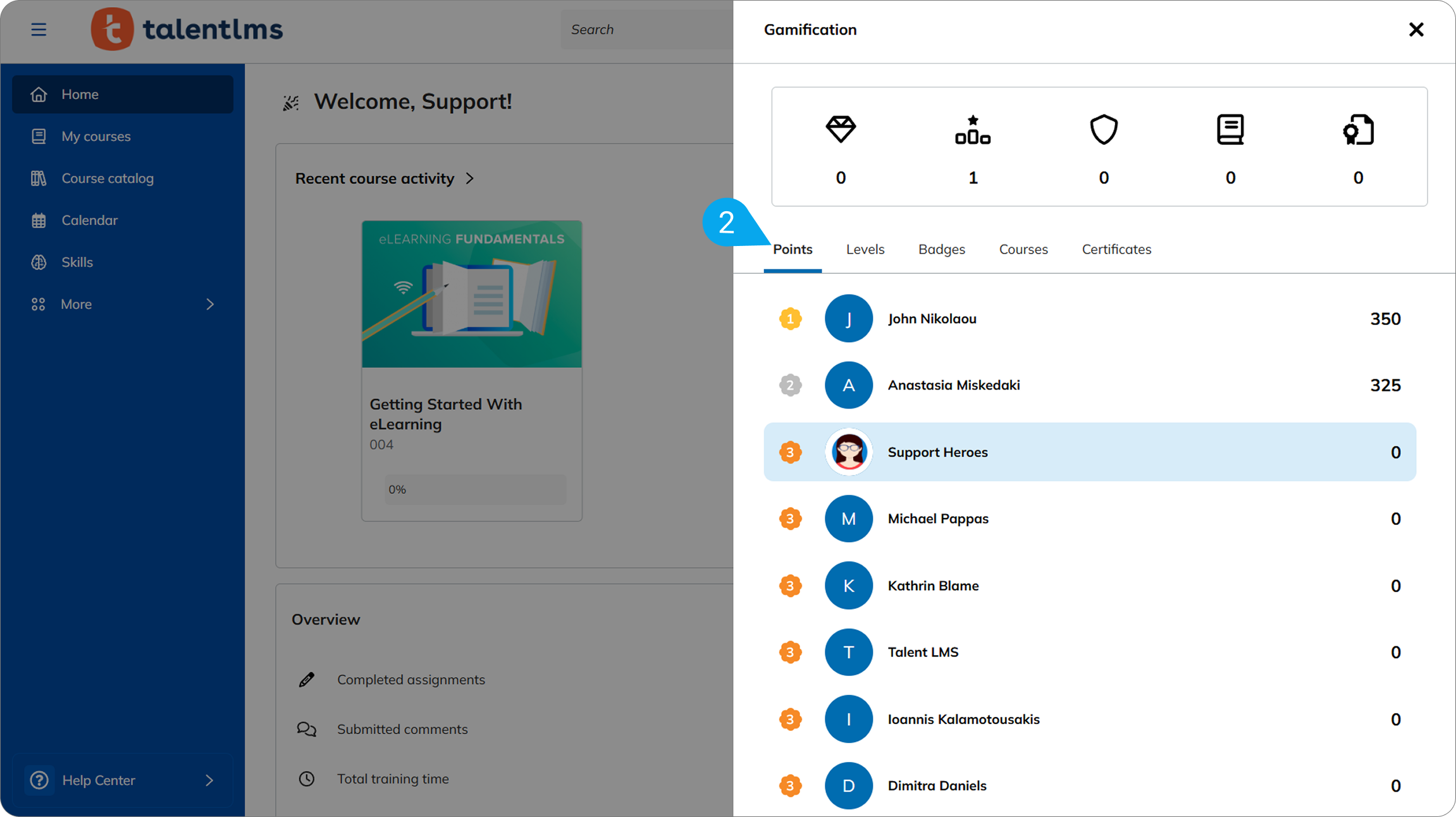Click the 0% course progress bar
This screenshot has height=817, width=1456.
pyautogui.click(x=474, y=489)
